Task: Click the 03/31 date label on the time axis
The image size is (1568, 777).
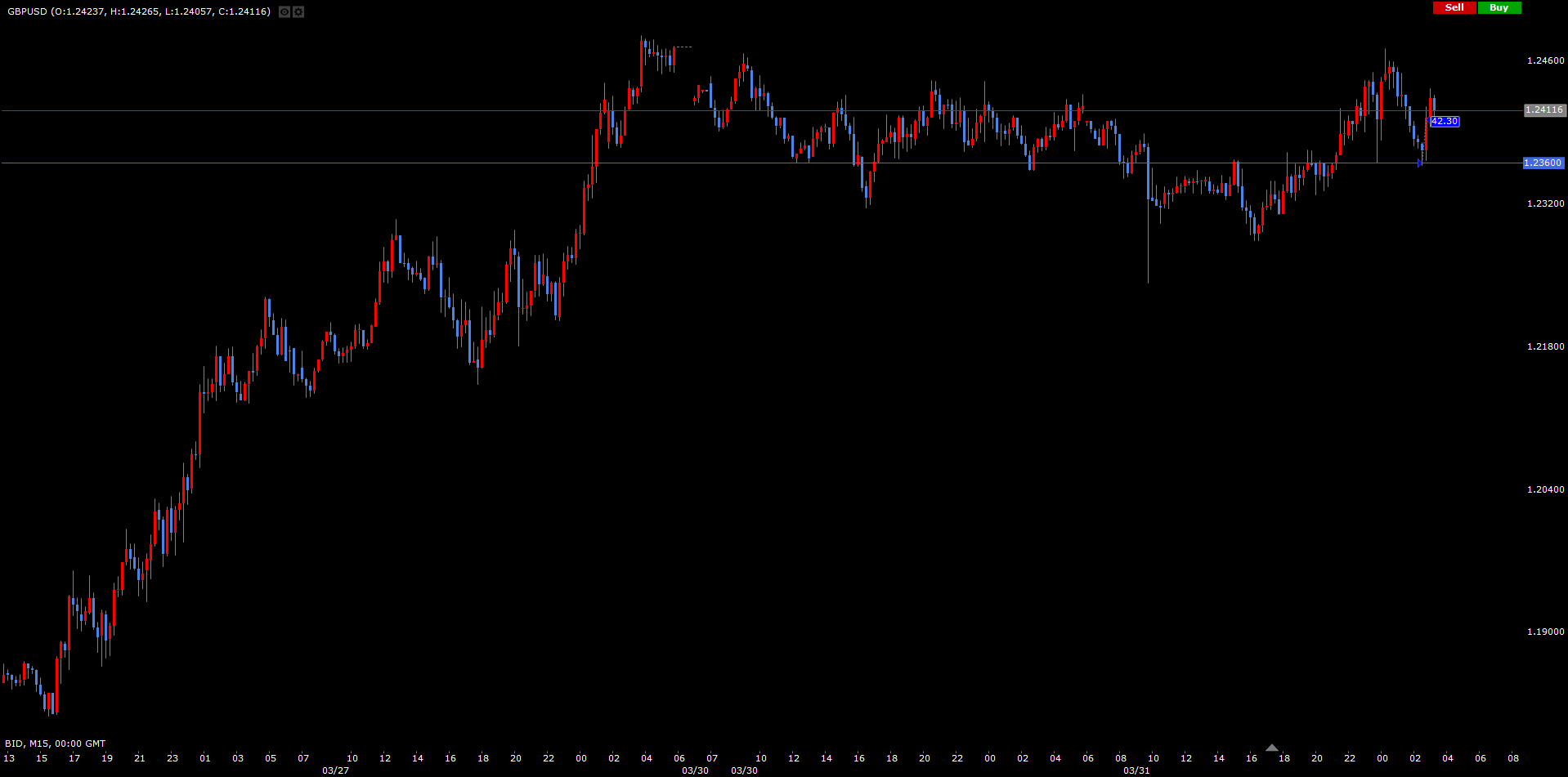Action: pyautogui.click(x=1136, y=770)
